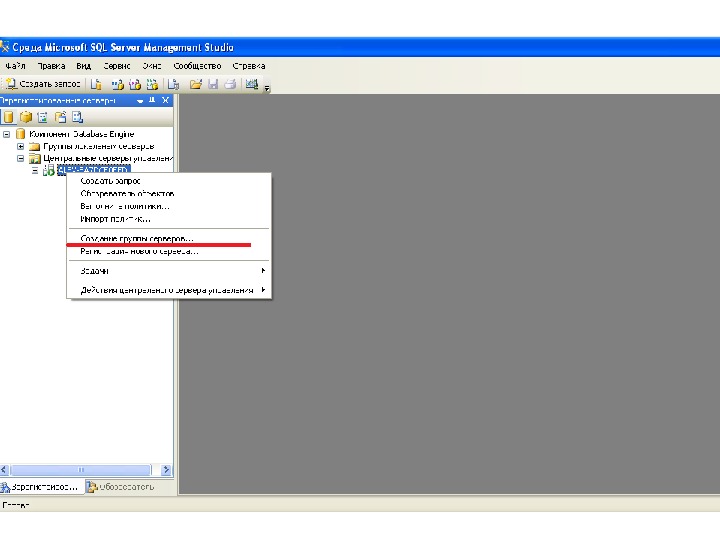The width and height of the screenshot is (720, 540).
Task: Choose Обозреватель объектов in context menu
Action: pos(169,194)
